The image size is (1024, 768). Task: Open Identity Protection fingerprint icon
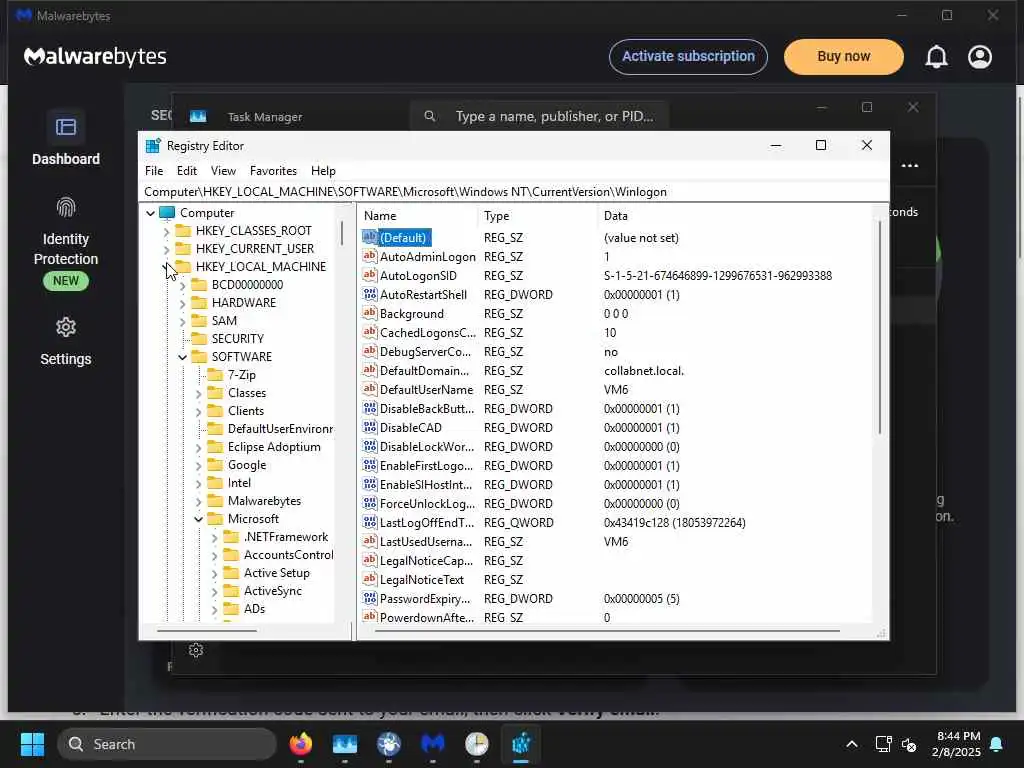[x=66, y=208]
